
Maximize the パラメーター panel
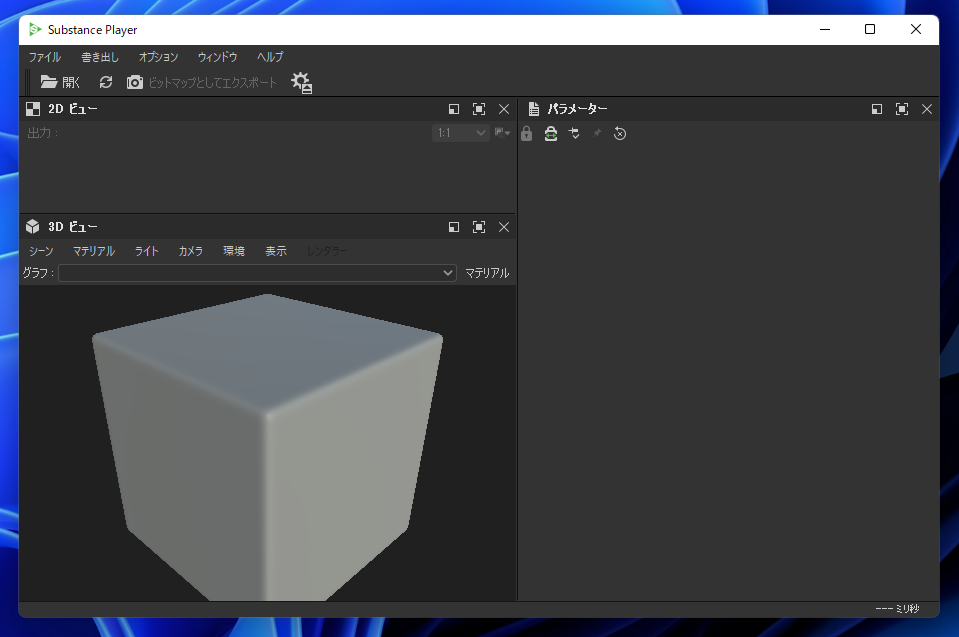(902, 109)
